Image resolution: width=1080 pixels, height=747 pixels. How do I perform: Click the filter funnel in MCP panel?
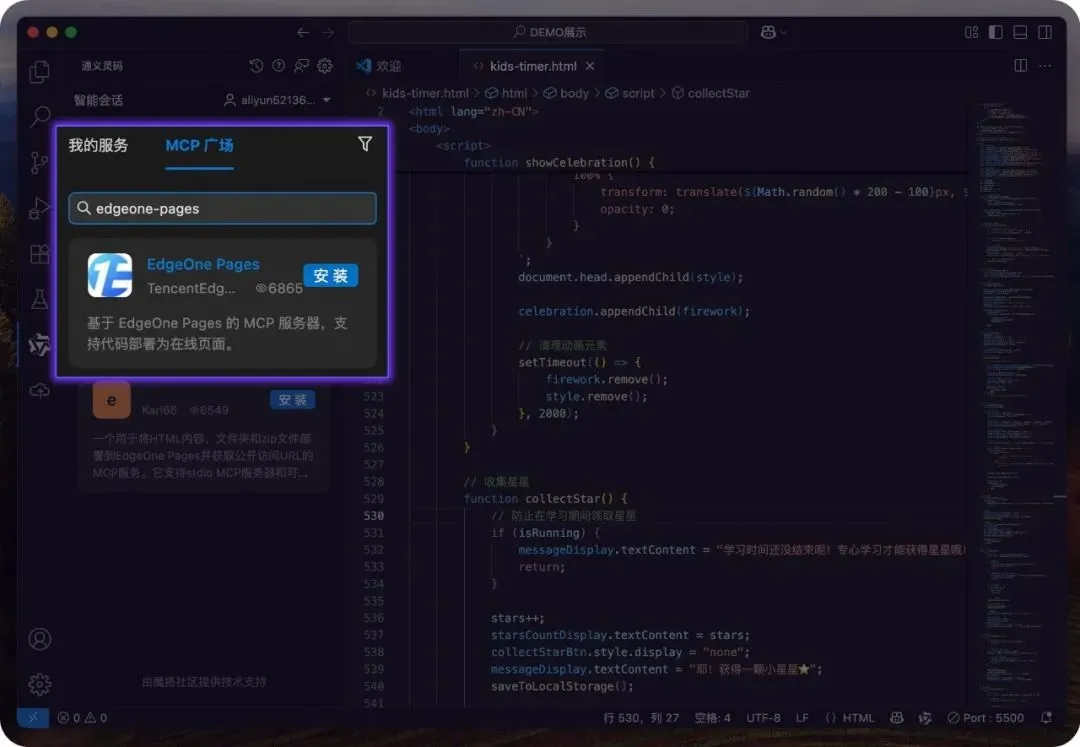coord(365,144)
